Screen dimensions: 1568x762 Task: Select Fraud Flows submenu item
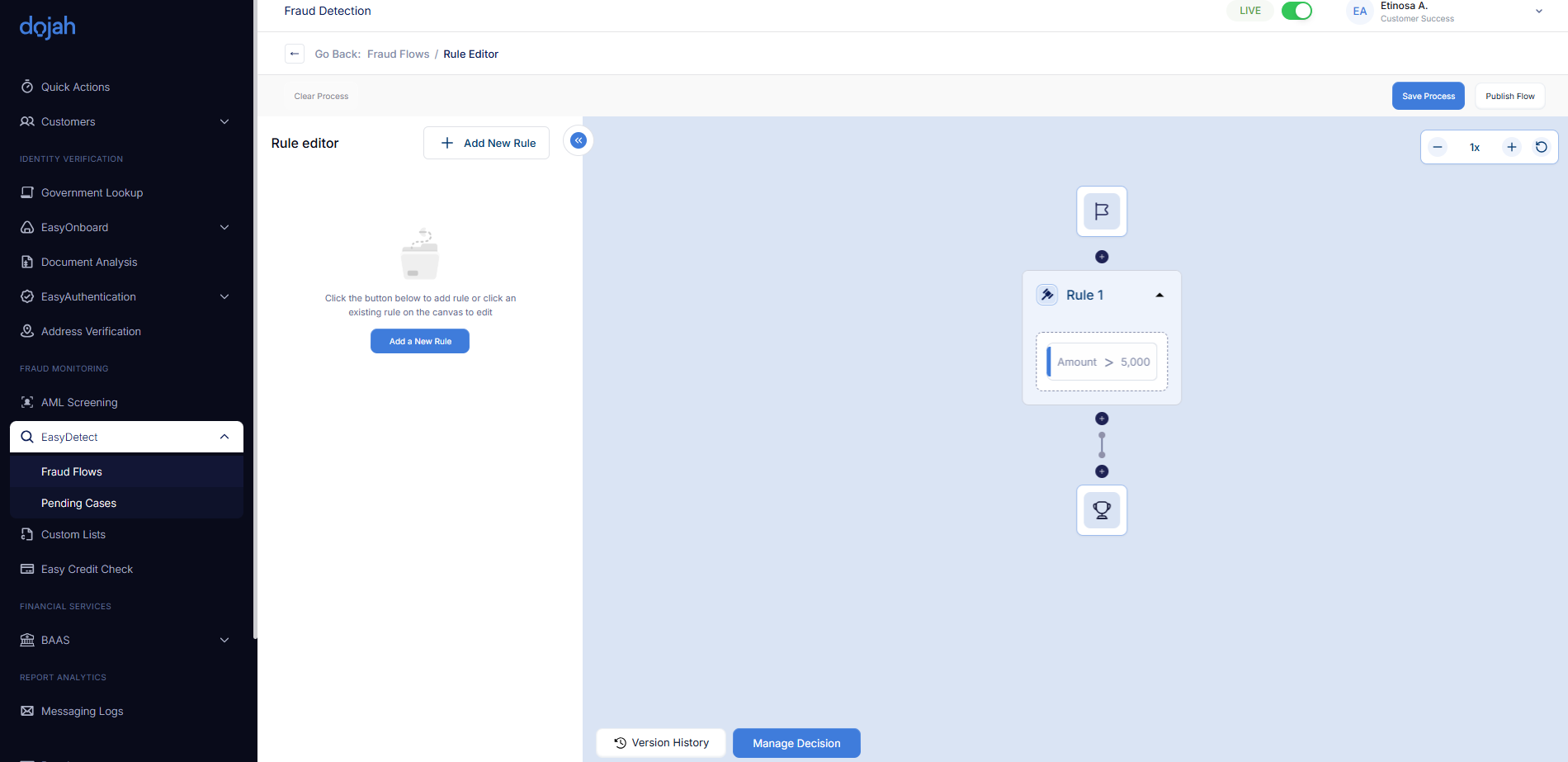click(72, 471)
